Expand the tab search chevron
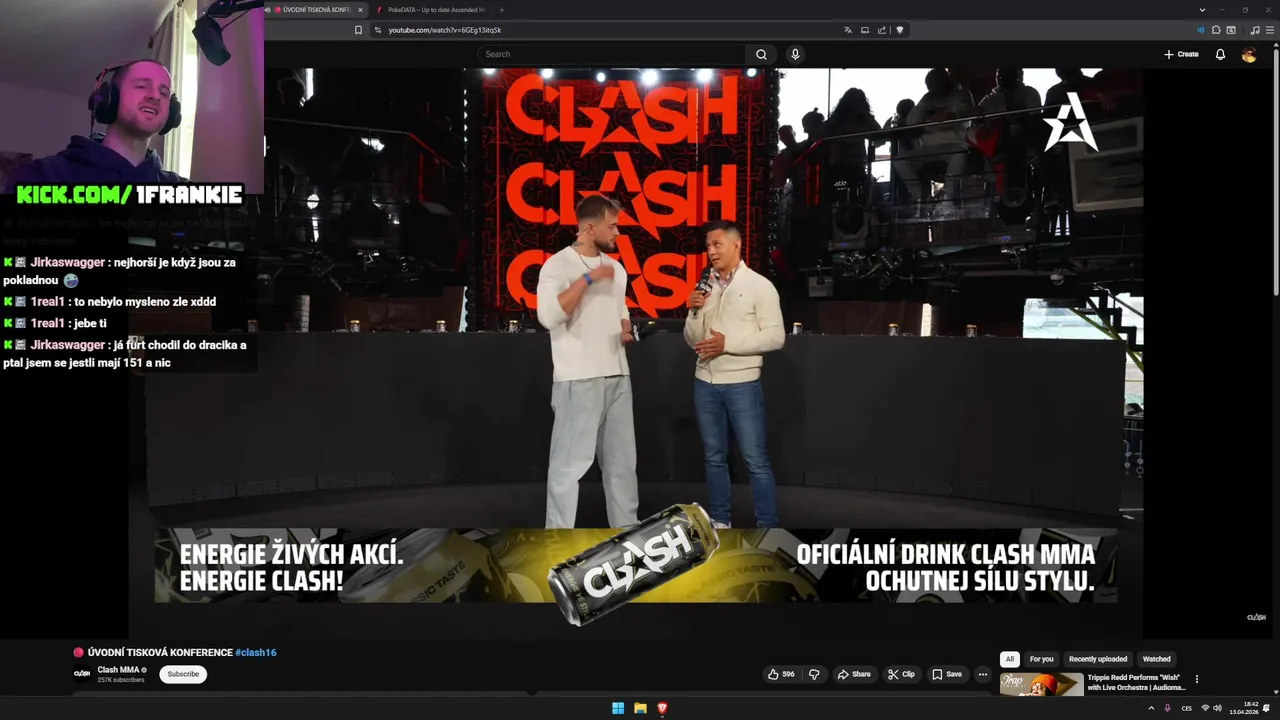The height and width of the screenshot is (720, 1280). click(1201, 9)
